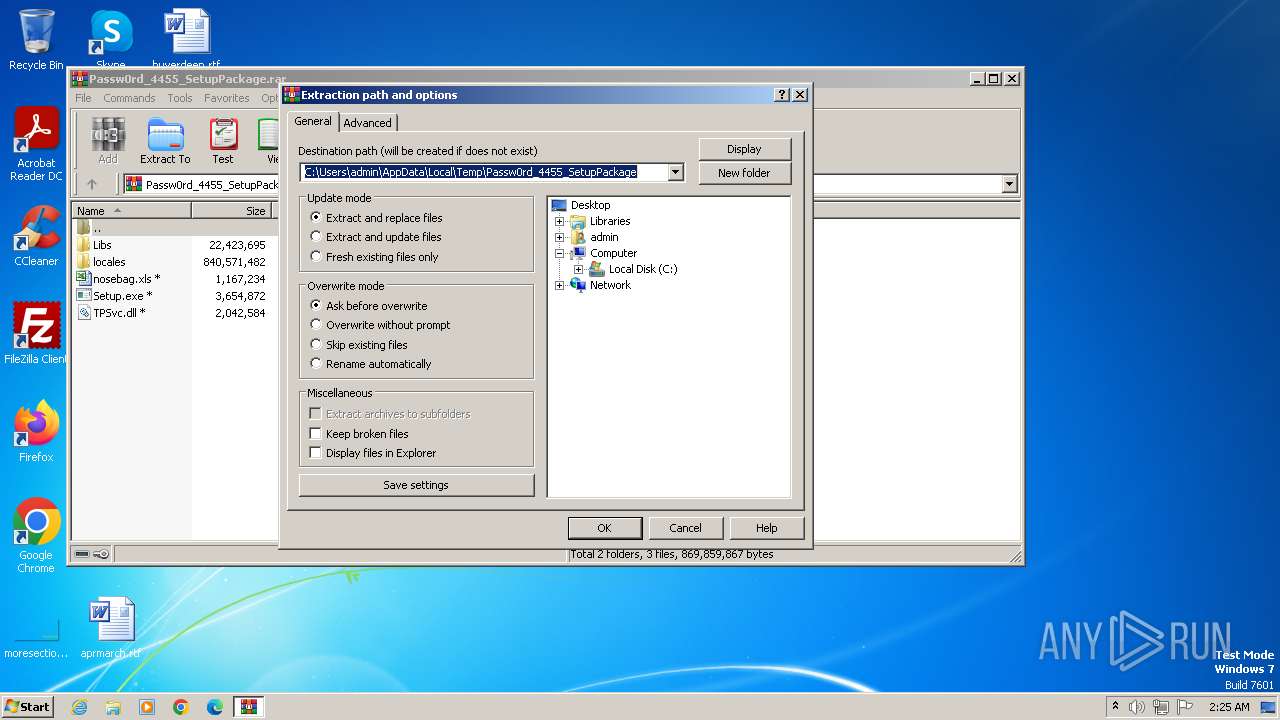Viewport: 1280px width, 720px height.
Task: Show hidden system tray icons arrow
Action: click(x=1115, y=706)
